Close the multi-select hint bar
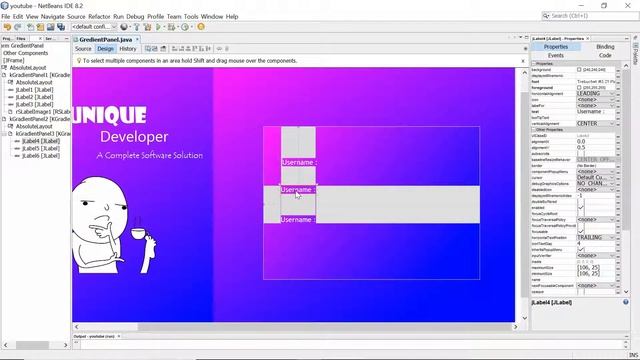 (523, 61)
